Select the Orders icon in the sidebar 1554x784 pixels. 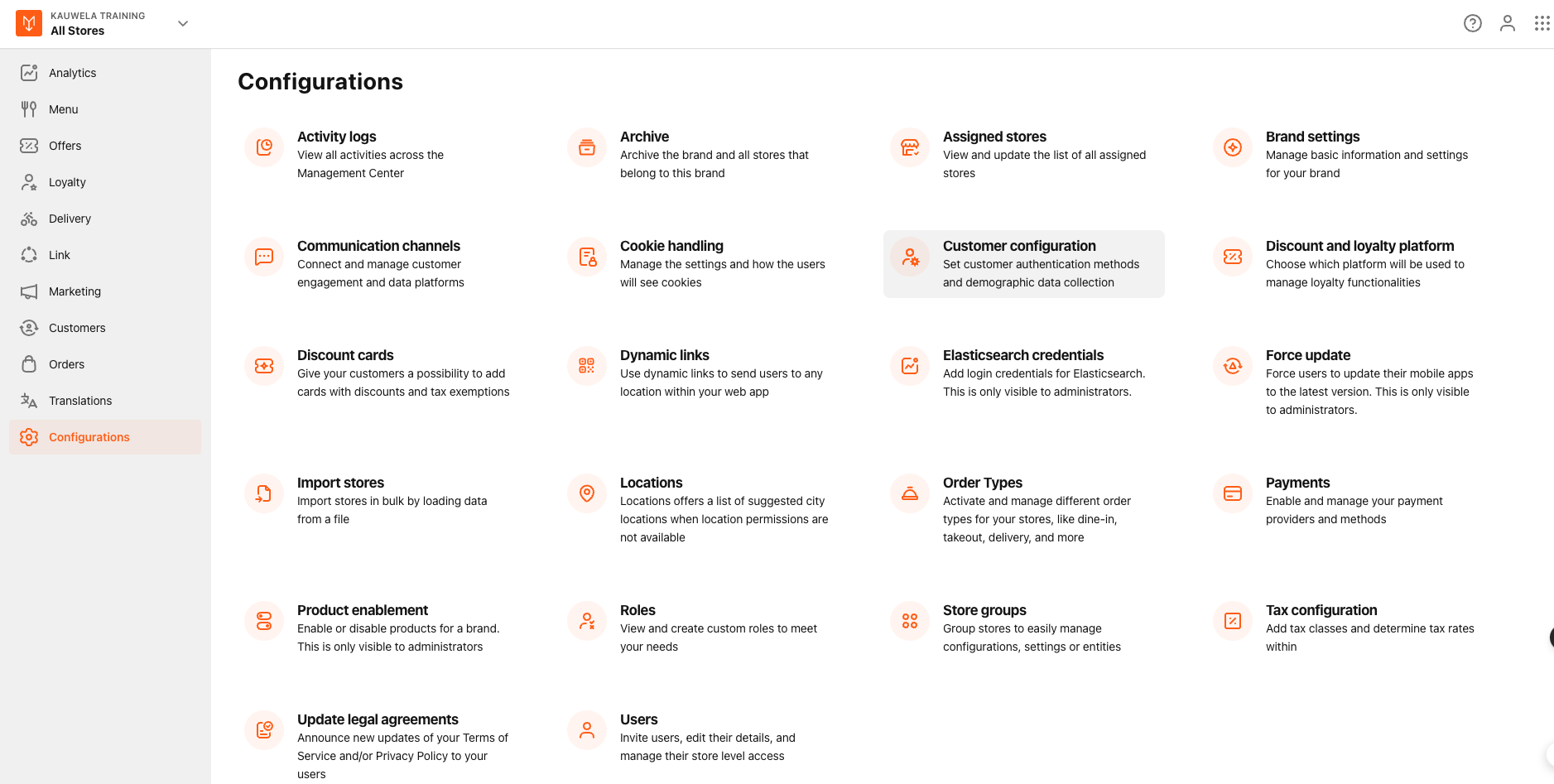(x=29, y=364)
